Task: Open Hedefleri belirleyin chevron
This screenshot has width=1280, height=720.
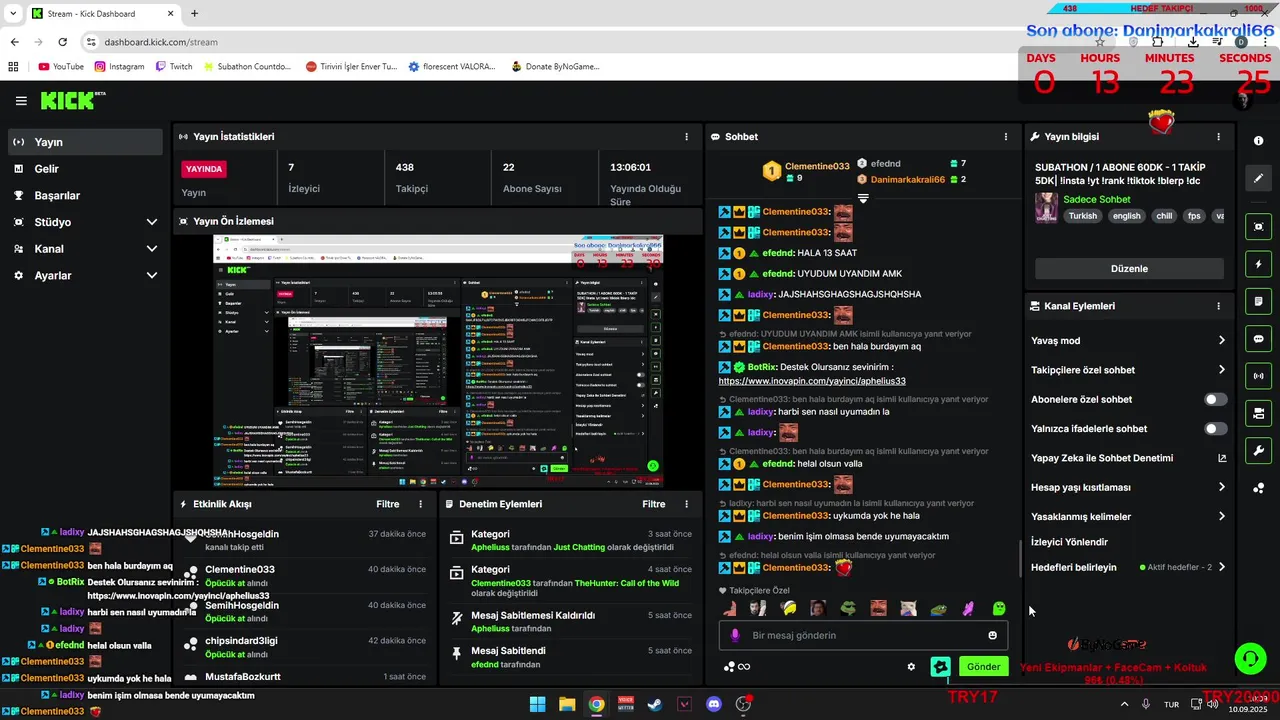Action: [x=1221, y=567]
